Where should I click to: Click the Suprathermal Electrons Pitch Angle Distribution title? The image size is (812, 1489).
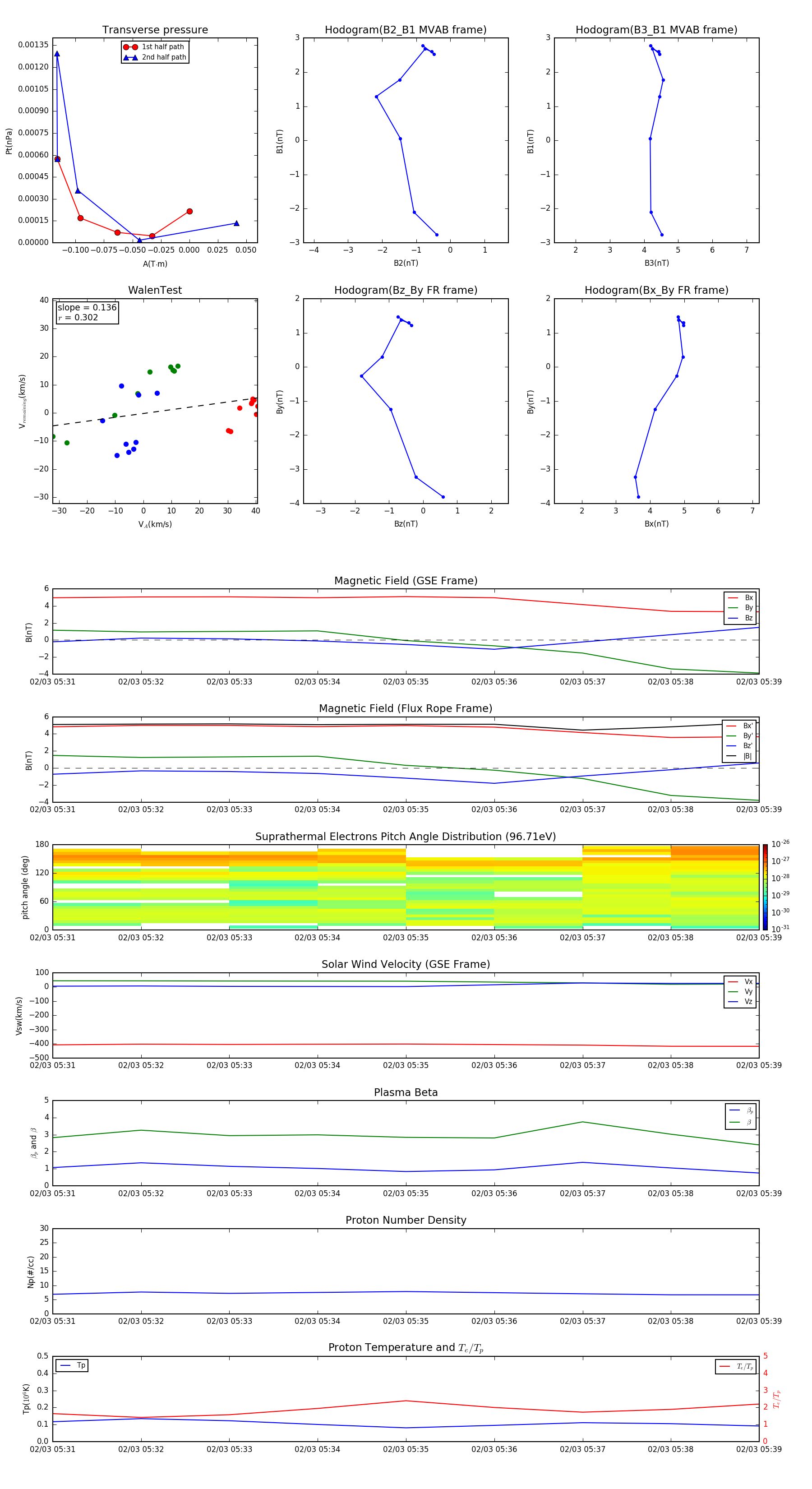tap(406, 837)
